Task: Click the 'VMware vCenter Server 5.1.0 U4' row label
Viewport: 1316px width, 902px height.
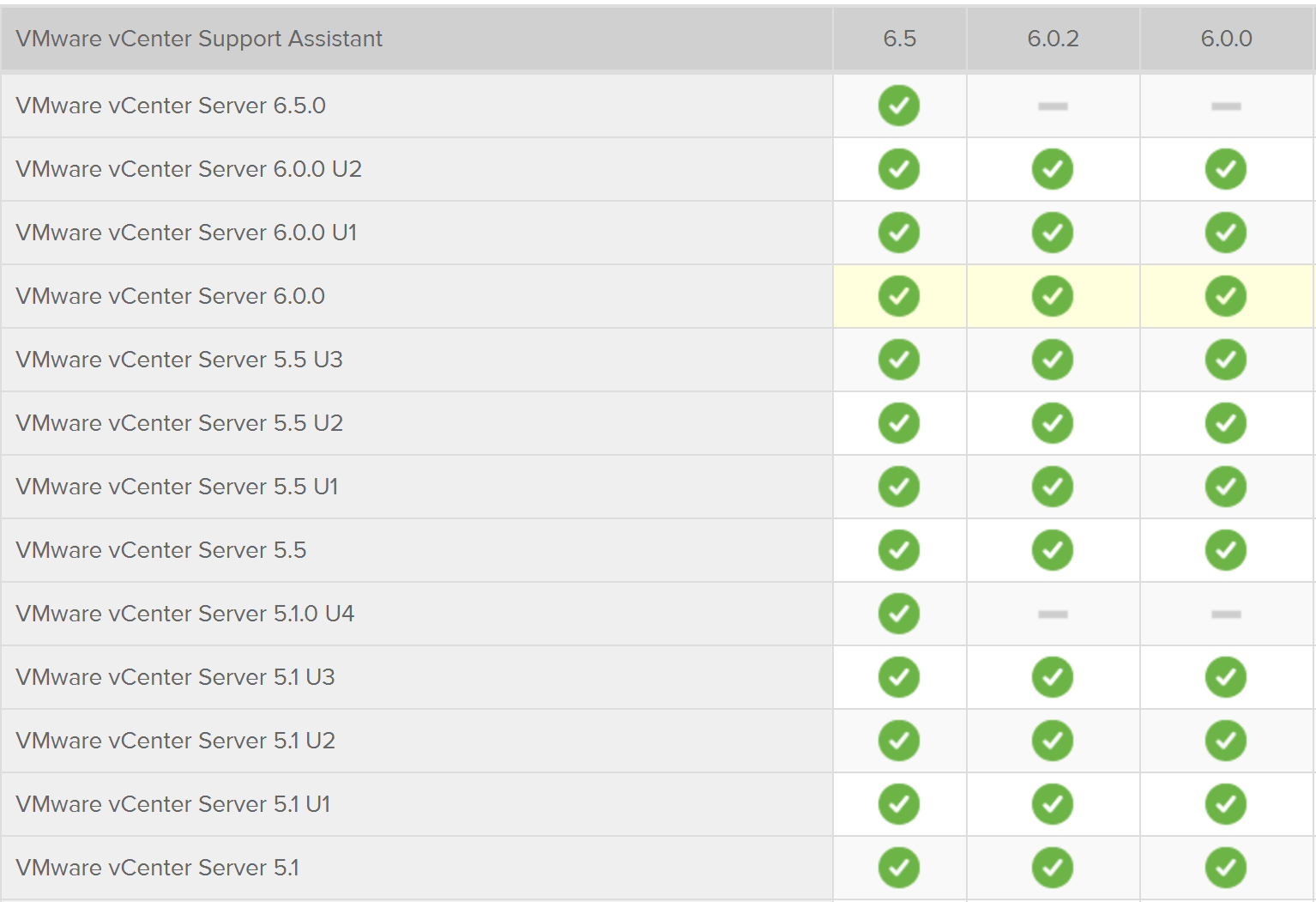Action: point(184,614)
